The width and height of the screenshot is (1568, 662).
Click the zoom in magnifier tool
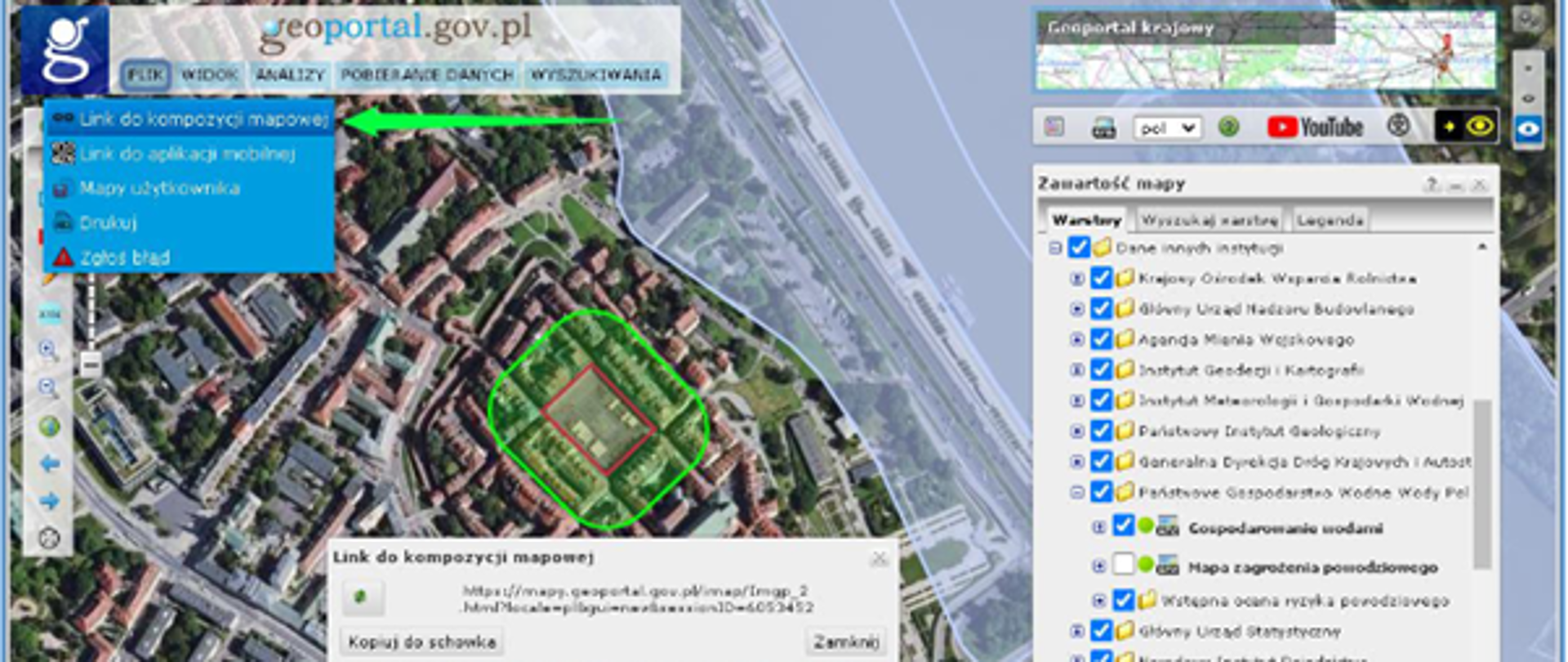tap(49, 351)
